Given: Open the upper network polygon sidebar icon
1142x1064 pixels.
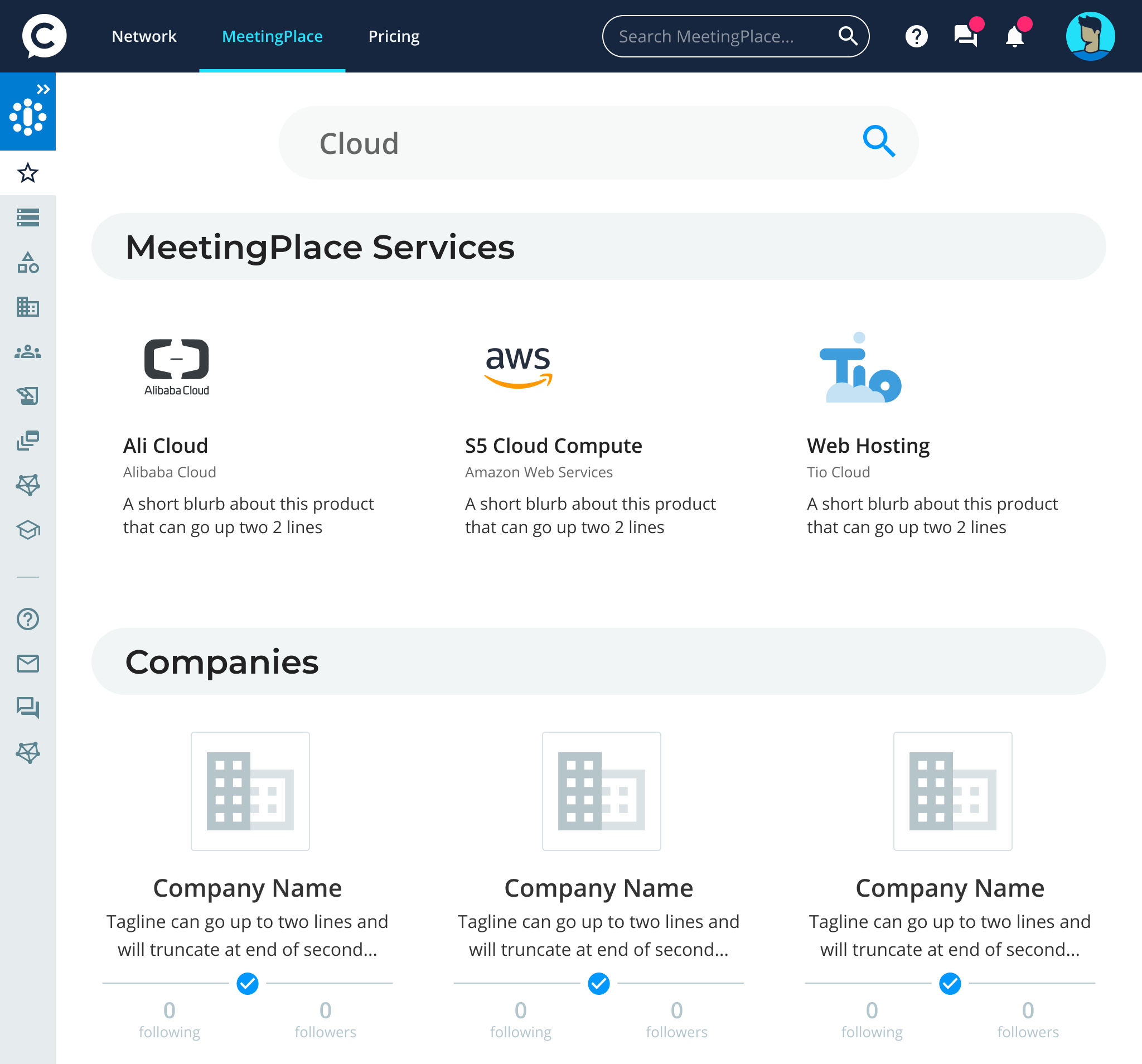Looking at the screenshot, I should pyautogui.click(x=27, y=485).
